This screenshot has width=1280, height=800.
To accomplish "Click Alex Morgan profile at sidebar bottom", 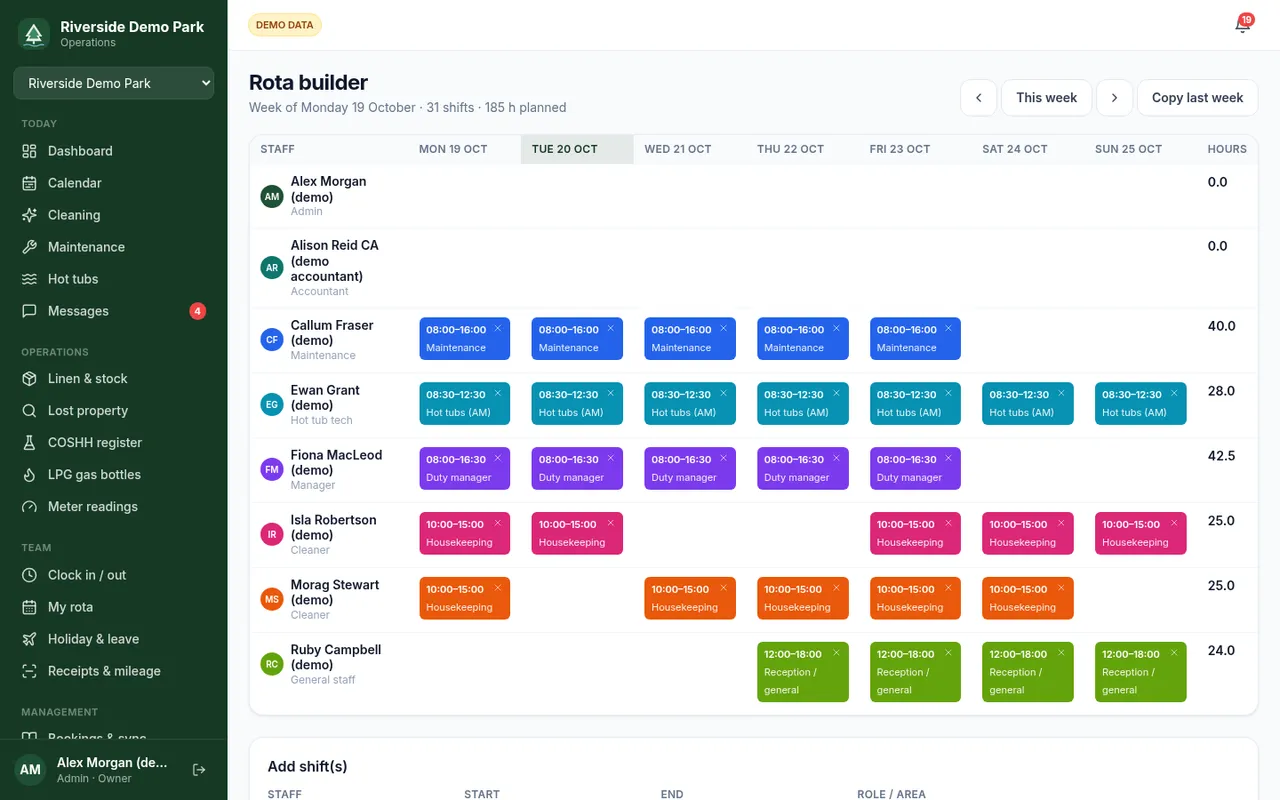I will pyautogui.click(x=98, y=770).
